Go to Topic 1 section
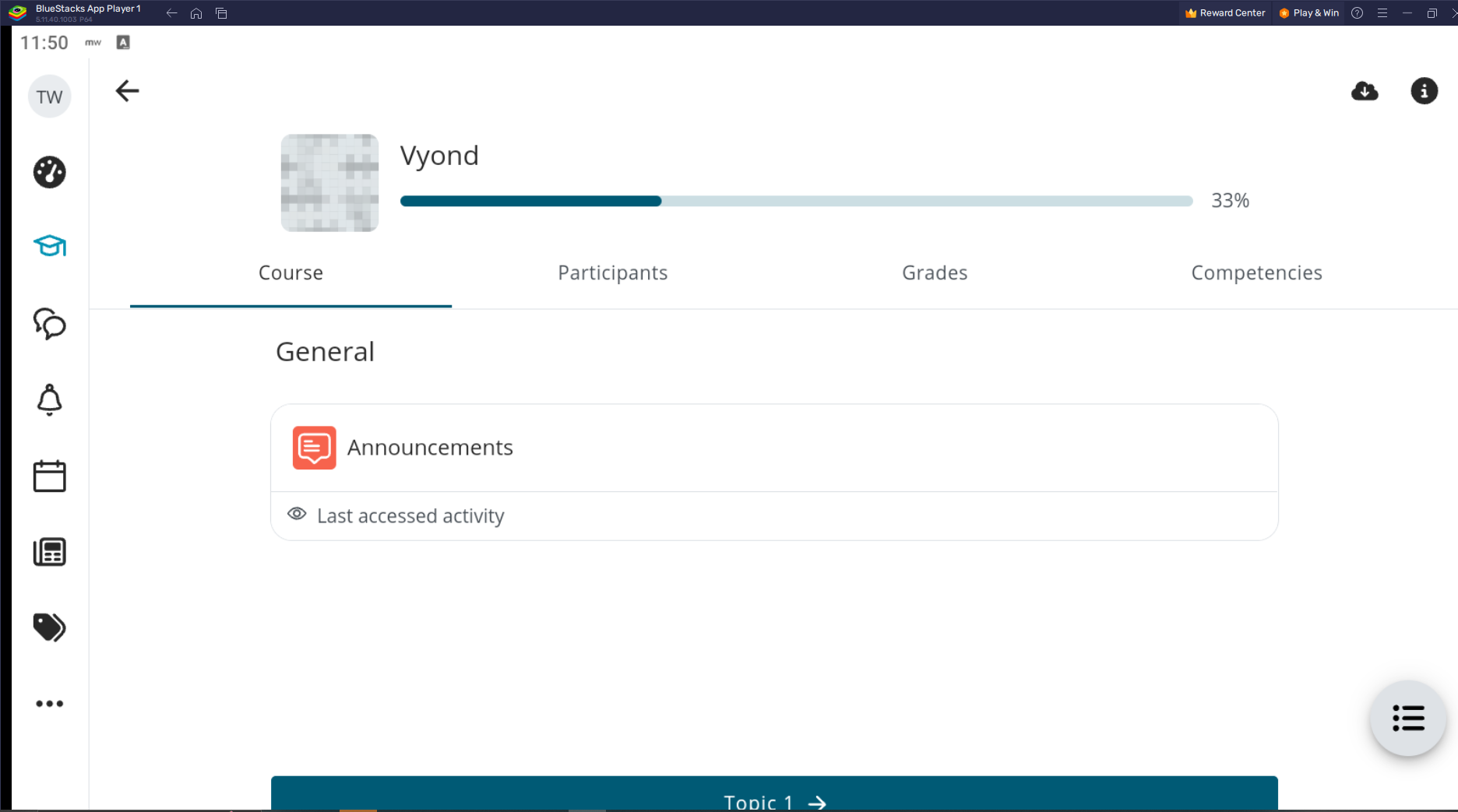This screenshot has height=812, width=1458. 774,794
